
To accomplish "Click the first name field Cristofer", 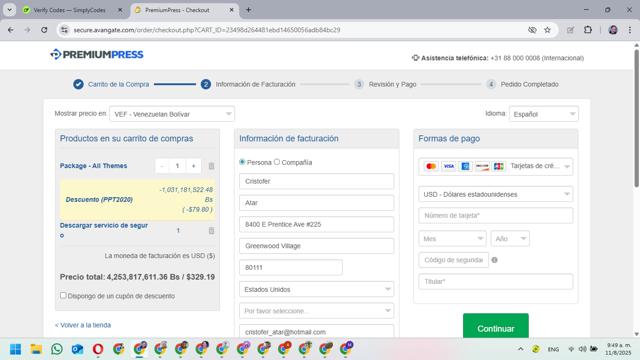I will pyautogui.click(x=316, y=181).
